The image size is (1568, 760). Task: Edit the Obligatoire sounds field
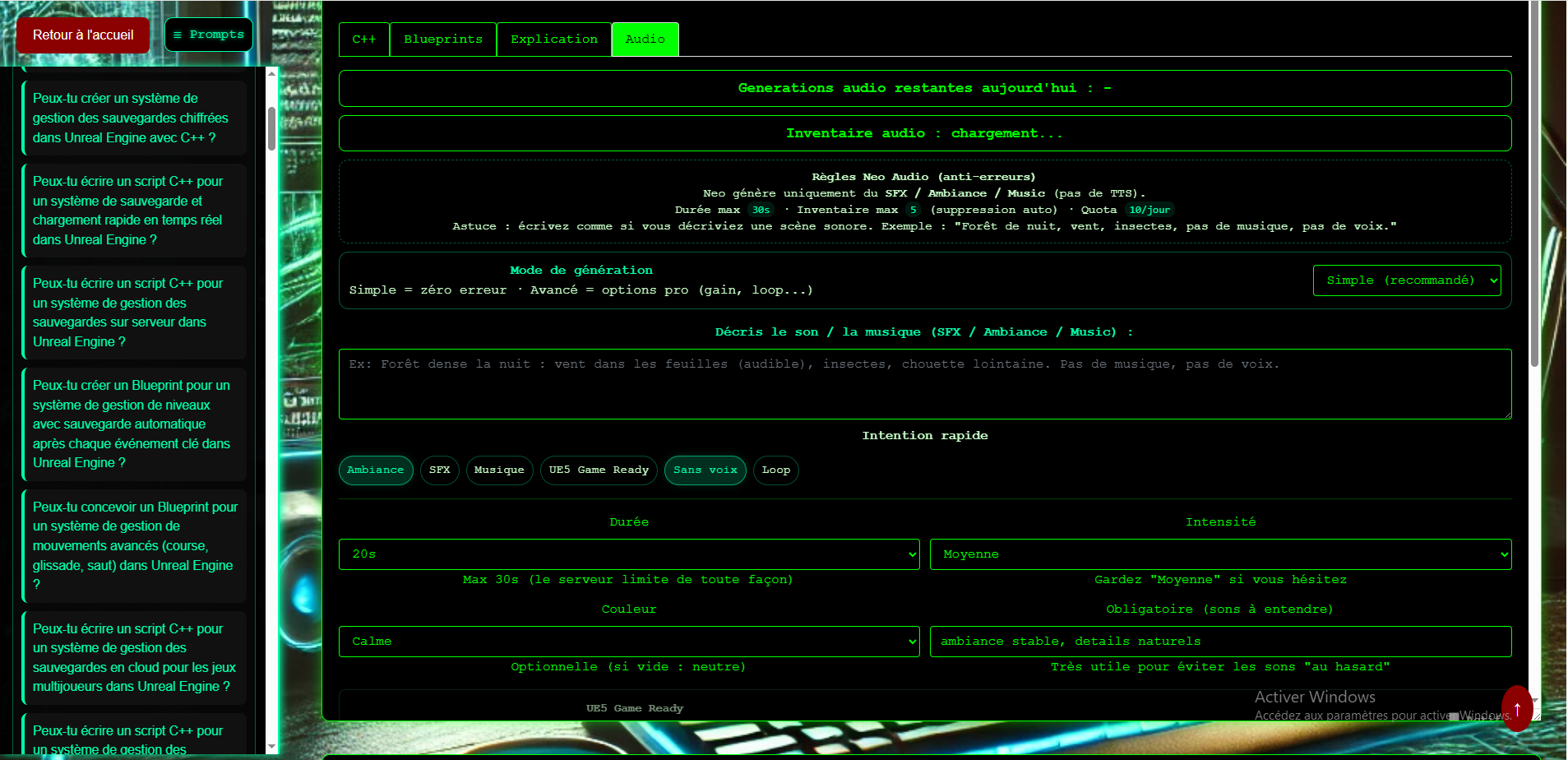pyautogui.click(x=1220, y=641)
